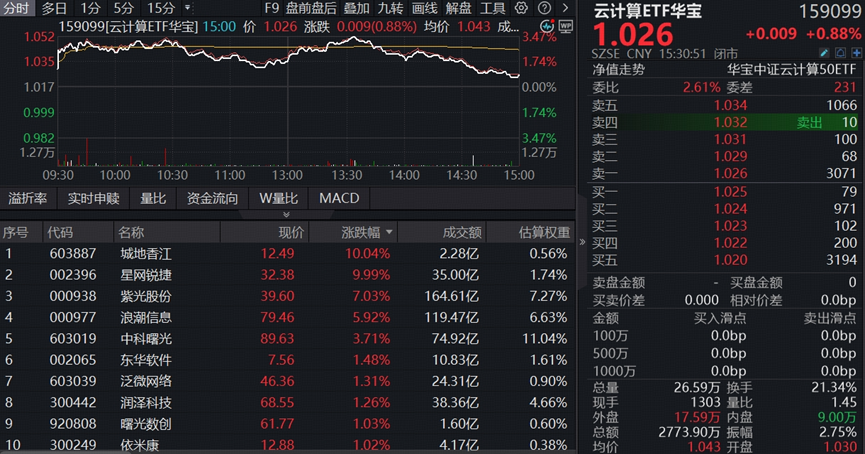Sort by 涨跌幅 column dropdown arrow
Image resolution: width=865 pixels, height=454 pixels.
(389, 232)
